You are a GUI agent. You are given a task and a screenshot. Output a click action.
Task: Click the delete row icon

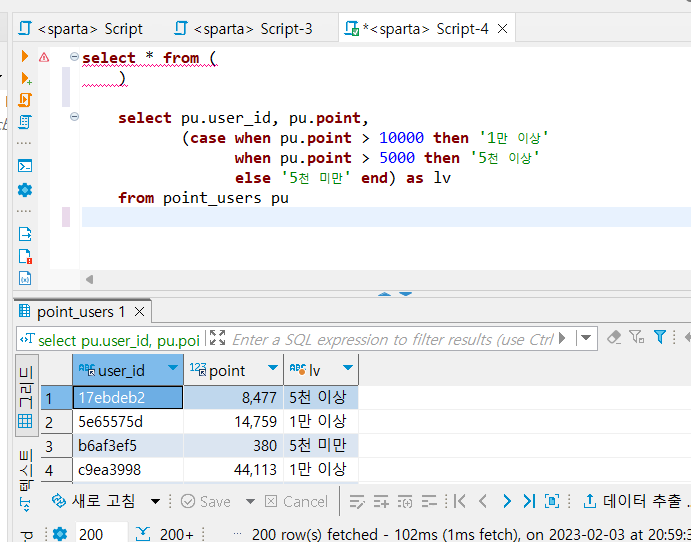click(x=429, y=501)
